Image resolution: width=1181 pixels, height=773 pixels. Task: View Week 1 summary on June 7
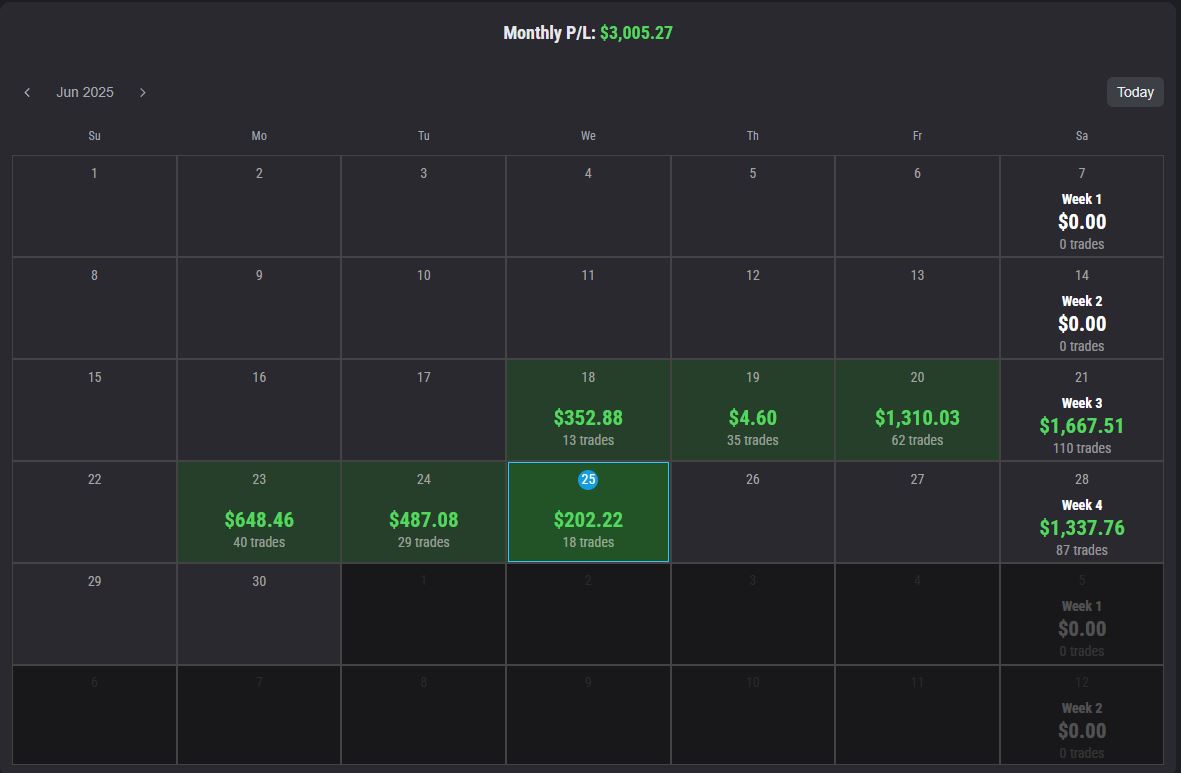click(x=1081, y=221)
